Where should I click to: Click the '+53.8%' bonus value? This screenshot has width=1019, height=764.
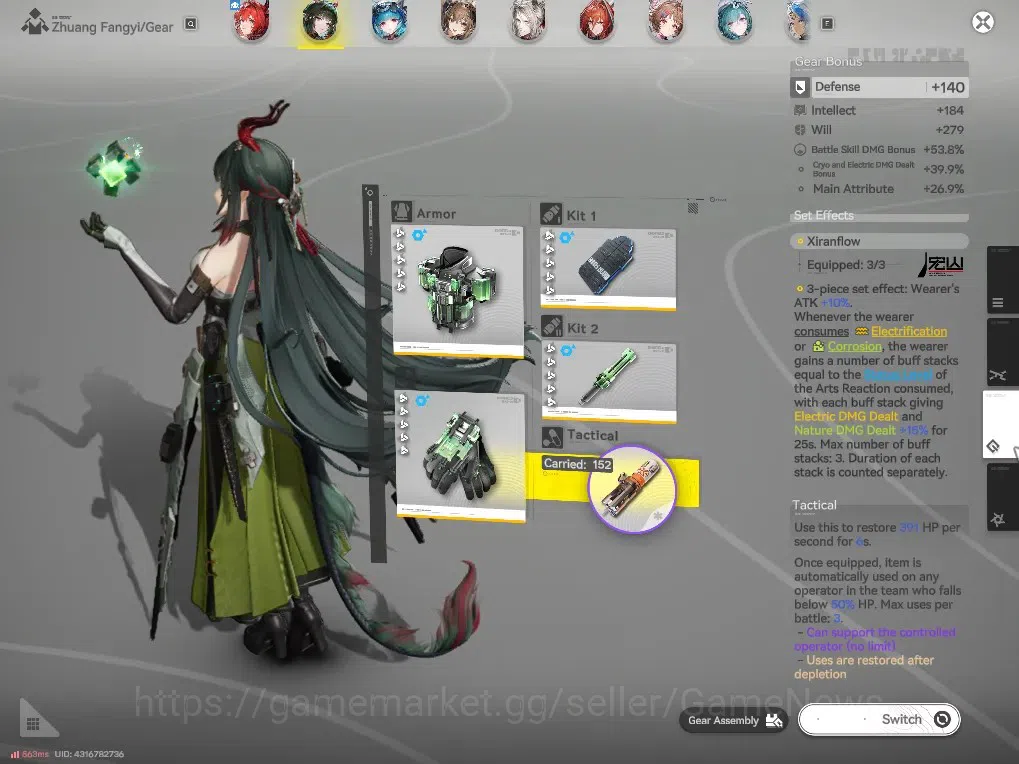click(944, 149)
